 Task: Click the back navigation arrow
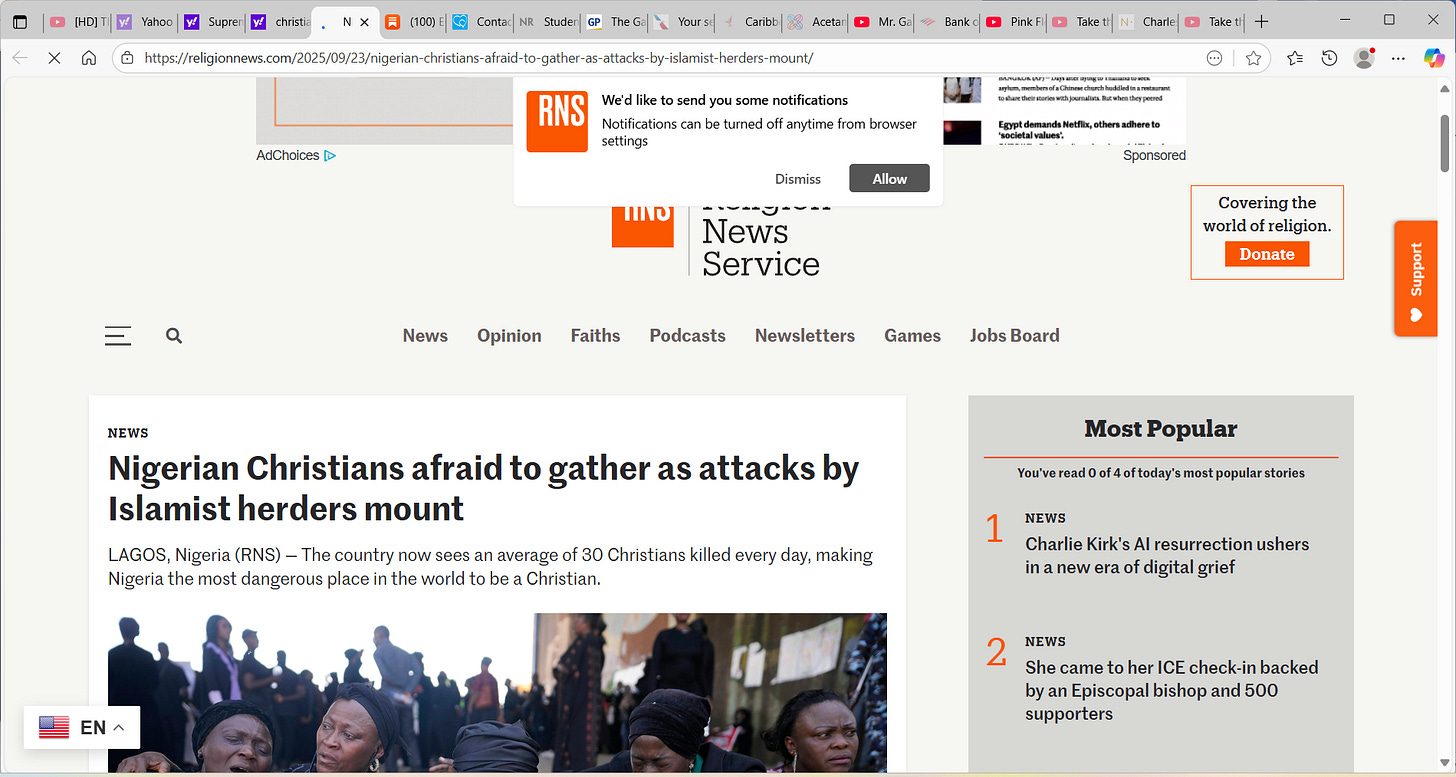pyautogui.click(x=20, y=58)
